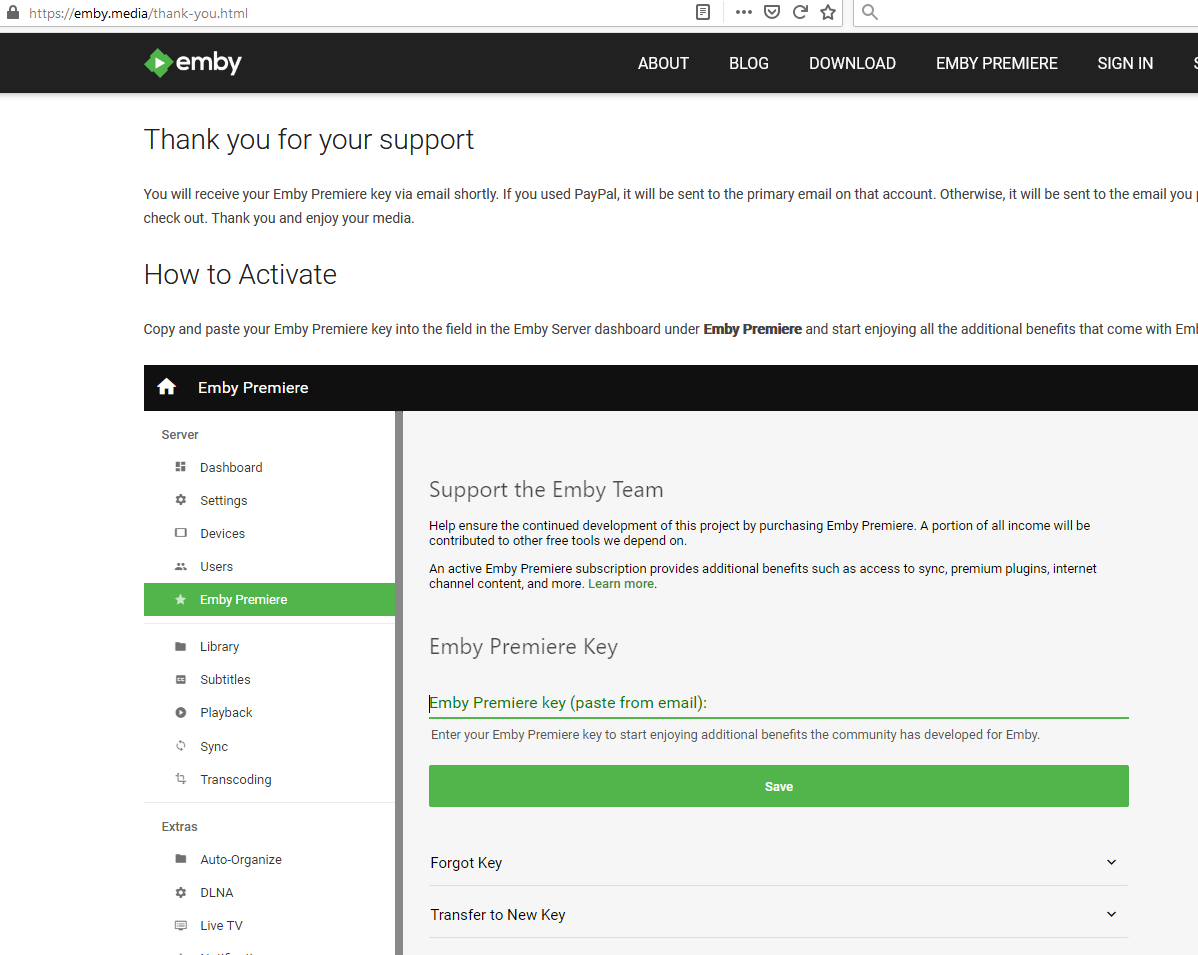Click the Emby logo in header
This screenshot has height=955, width=1198.
[193, 63]
